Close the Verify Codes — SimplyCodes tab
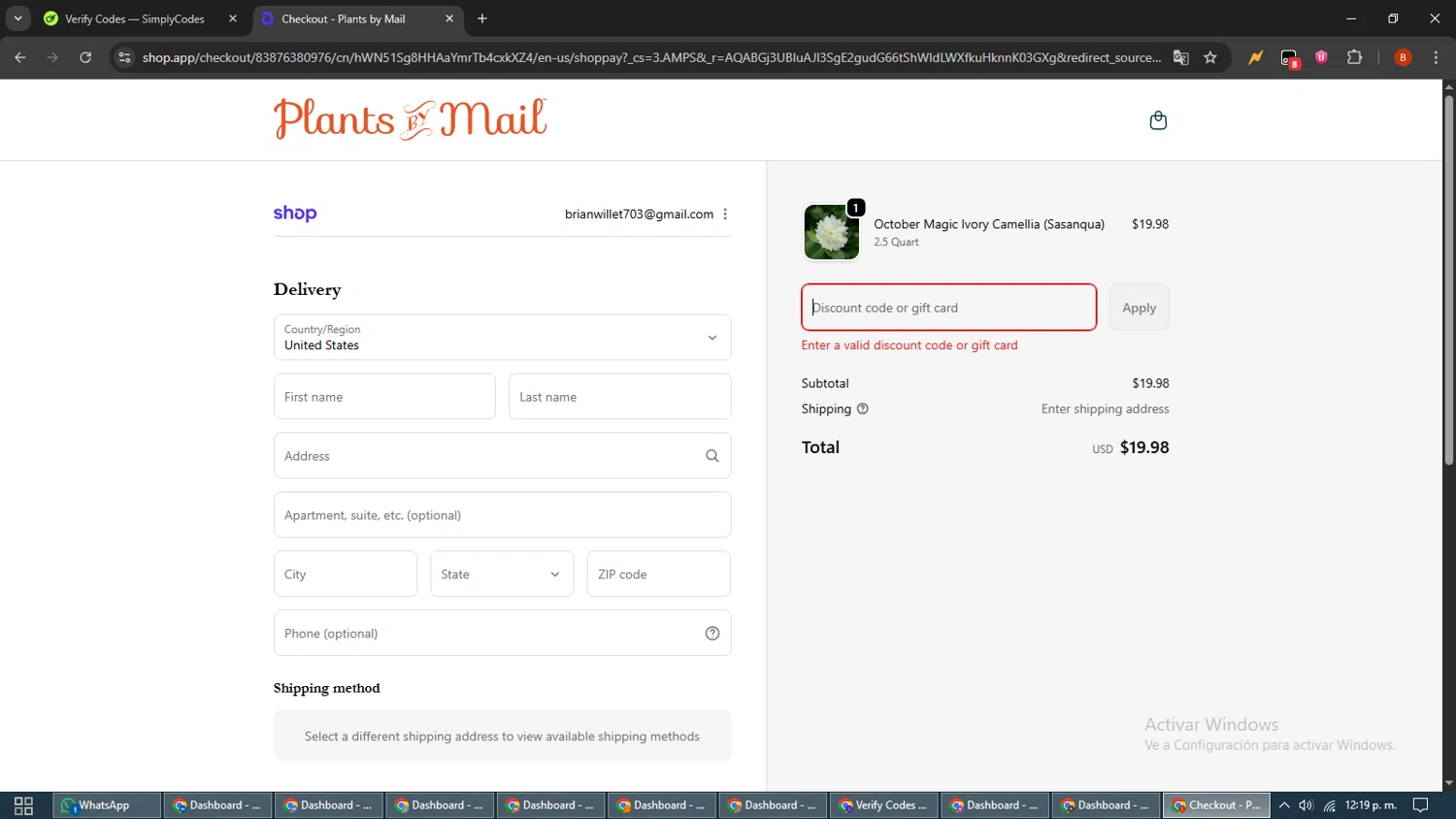The image size is (1456, 819). point(233,18)
